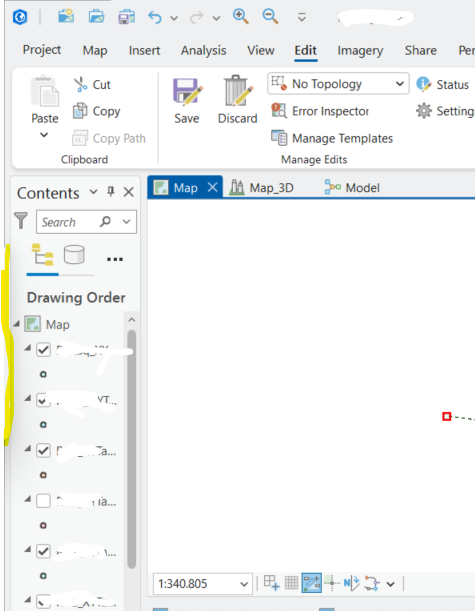The height and width of the screenshot is (611, 475).
Task: Switch to the Imagery ribbon tab
Action: pyautogui.click(x=360, y=50)
